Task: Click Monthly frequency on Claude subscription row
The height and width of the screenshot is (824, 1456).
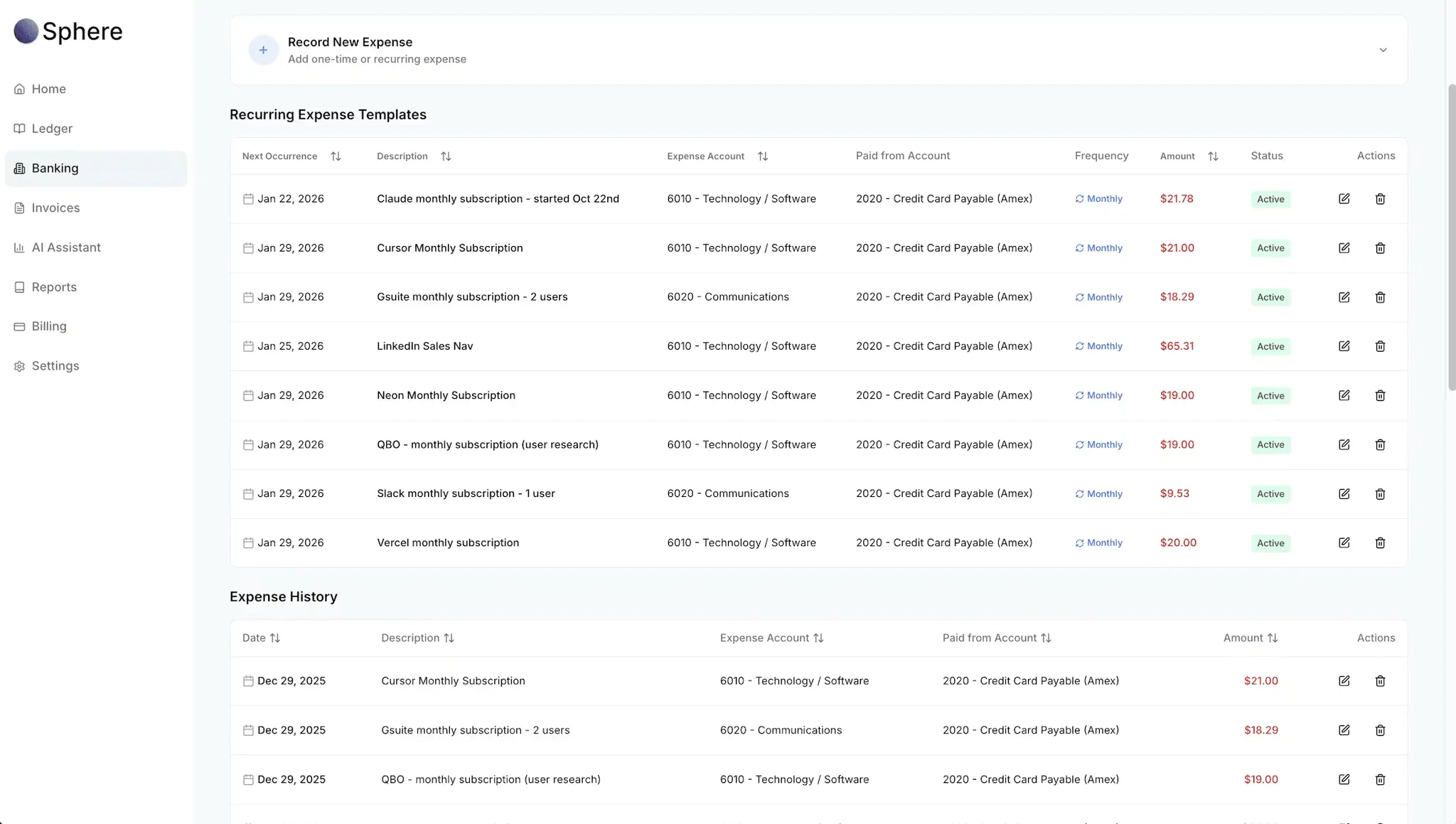Action: [x=1098, y=199]
